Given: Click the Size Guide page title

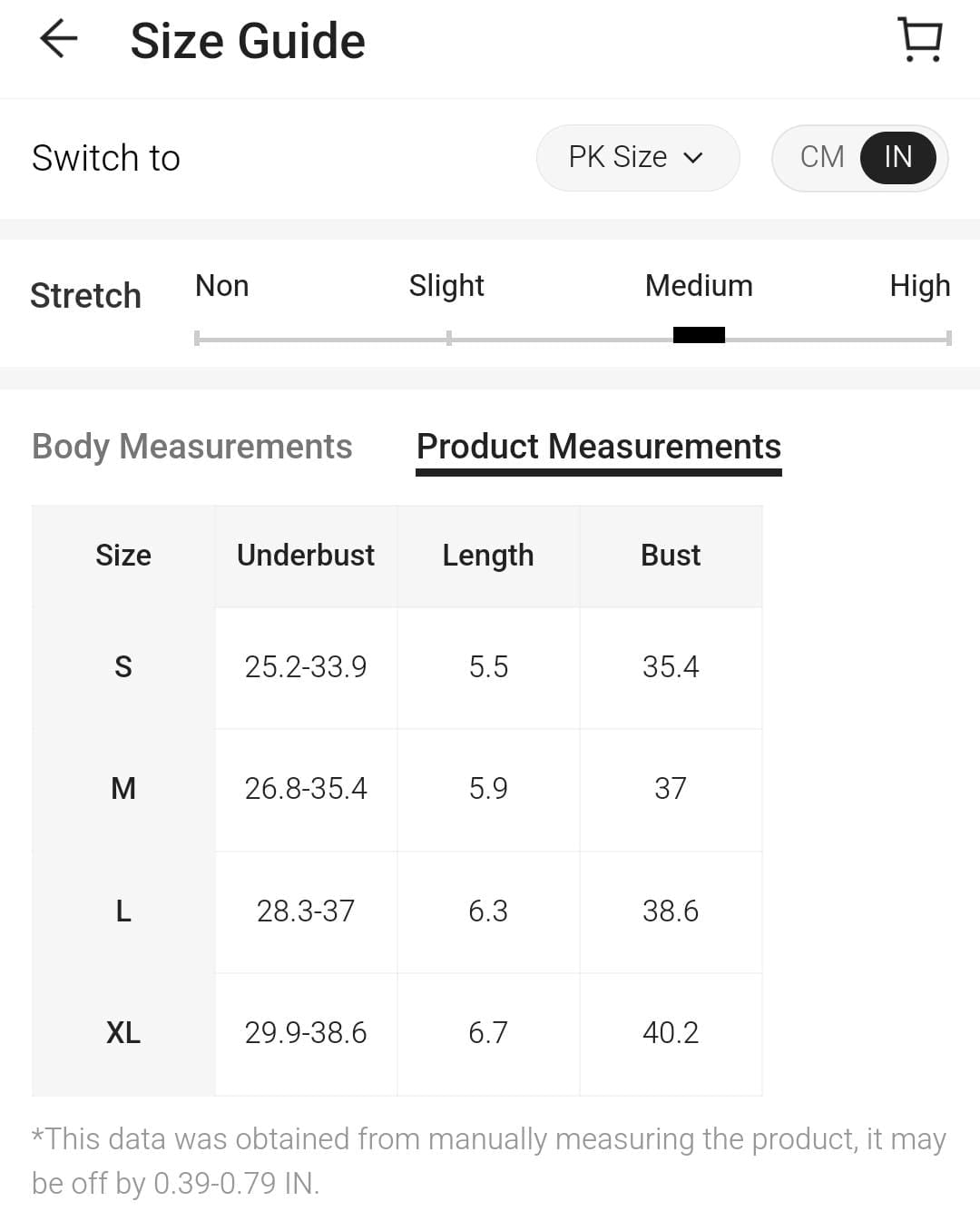Looking at the screenshot, I should tap(248, 42).
